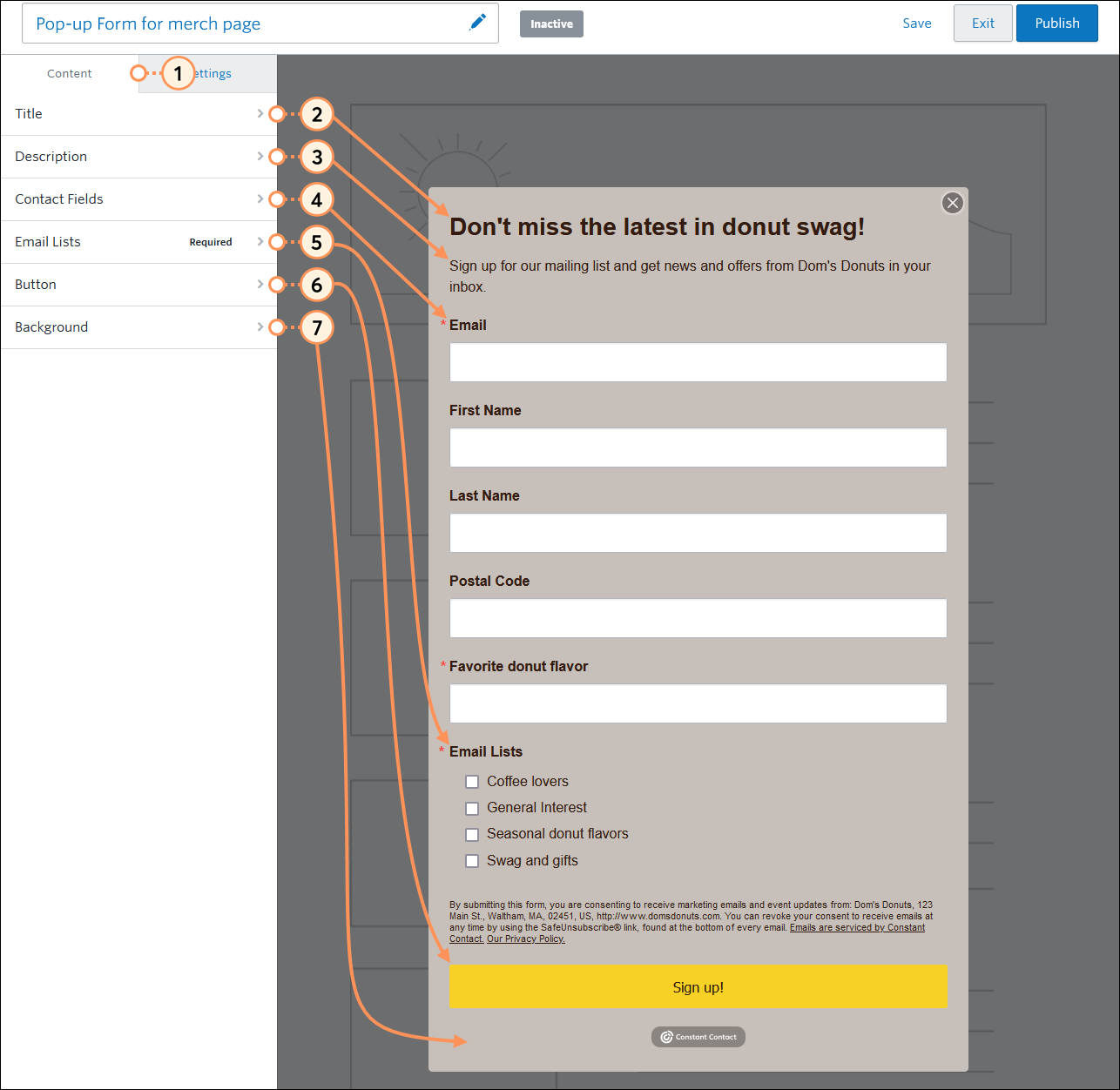Image resolution: width=1120 pixels, height=1090 pixels.
Task: Click into the Last Name input field
Action: (x=698, y=533)
